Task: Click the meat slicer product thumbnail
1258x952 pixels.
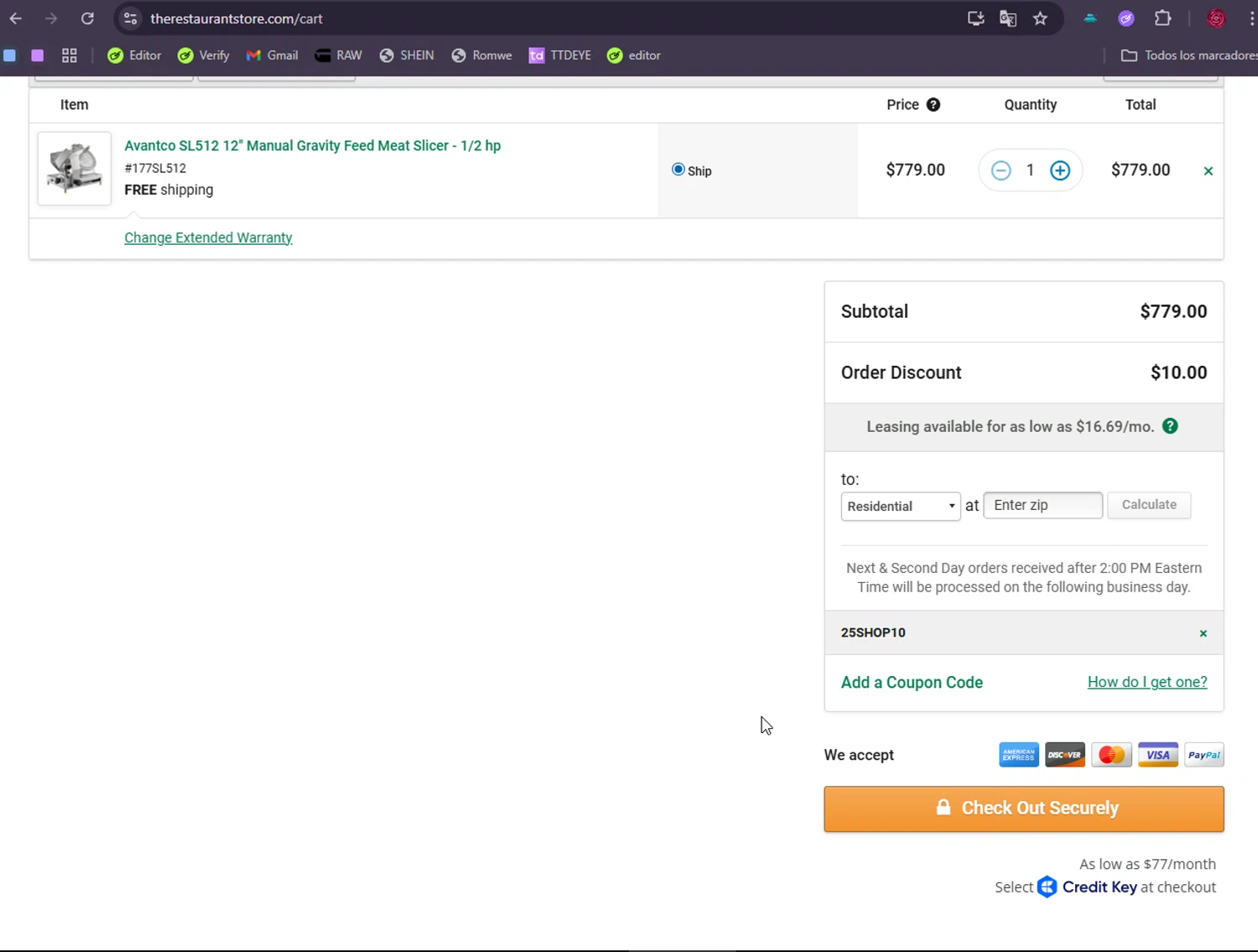Action: (75, 169)
